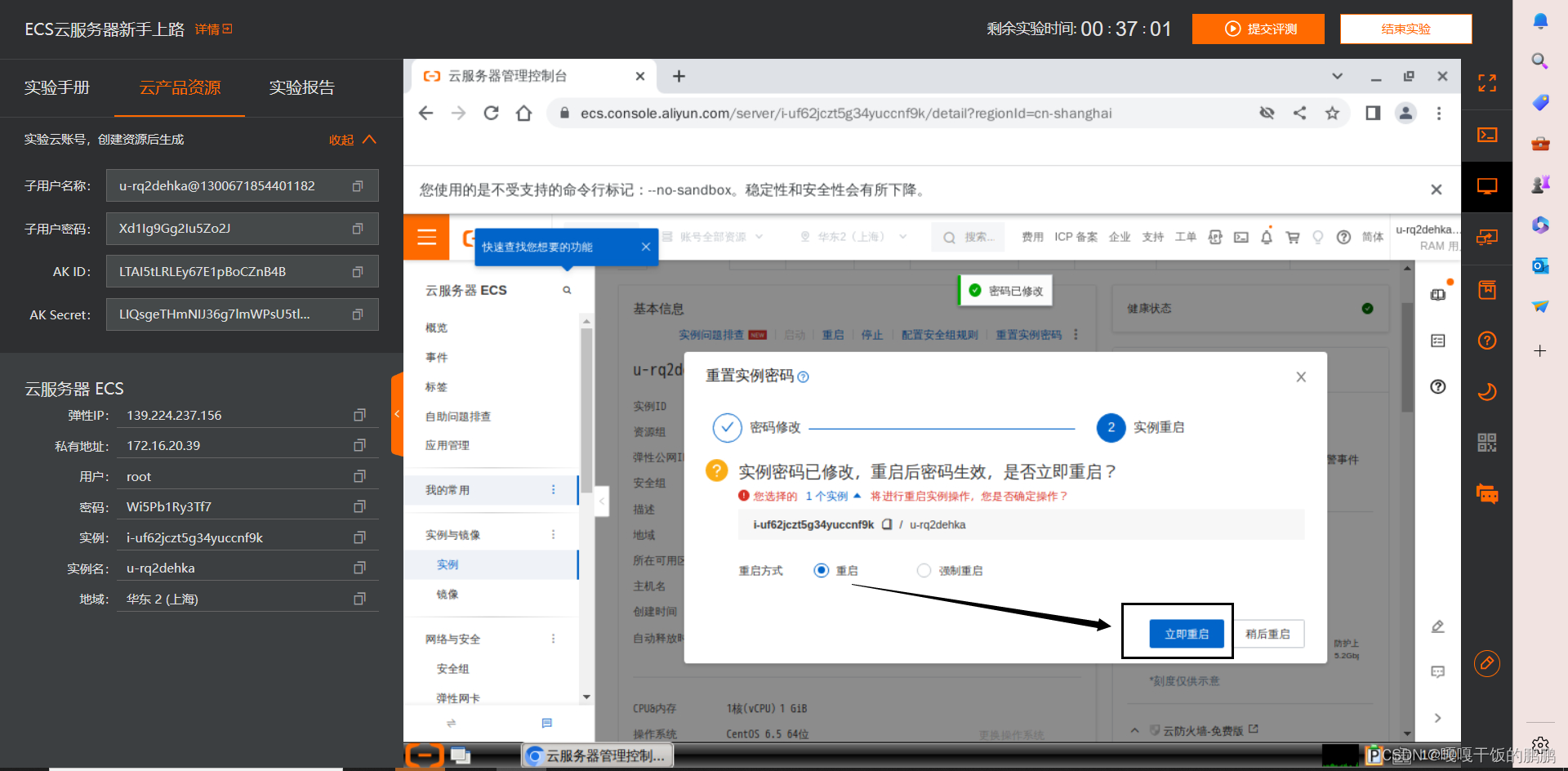This screenshot has width=1568, height=771.
Task: Click the 提交评测 submit button
Action: [1258, 29]
